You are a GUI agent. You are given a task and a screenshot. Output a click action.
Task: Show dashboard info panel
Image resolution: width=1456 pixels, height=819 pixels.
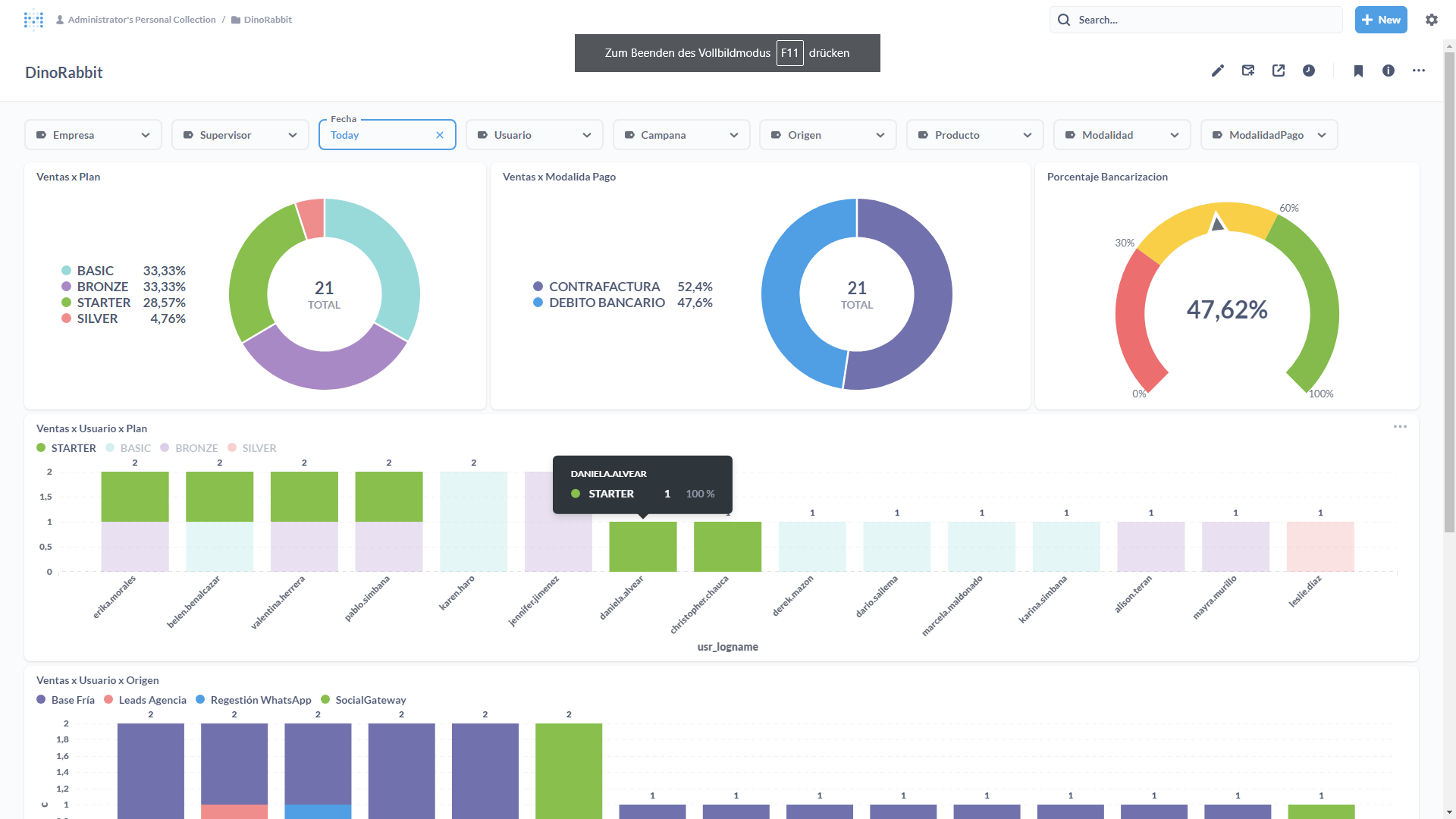[x=1389, y=71]
